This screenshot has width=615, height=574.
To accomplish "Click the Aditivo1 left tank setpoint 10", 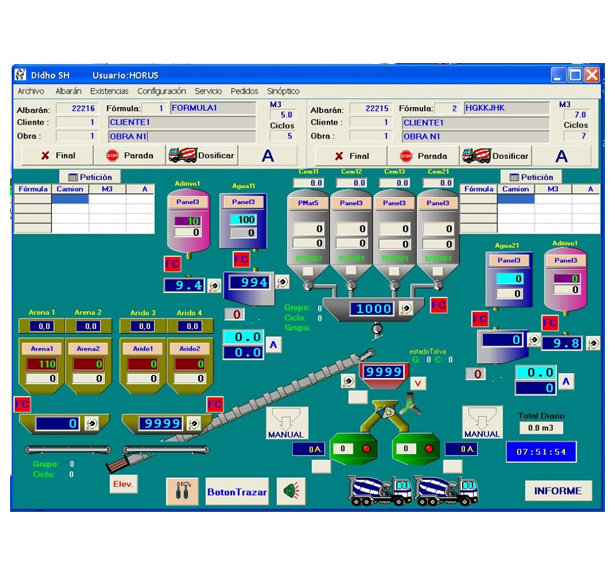I will 187,221.
